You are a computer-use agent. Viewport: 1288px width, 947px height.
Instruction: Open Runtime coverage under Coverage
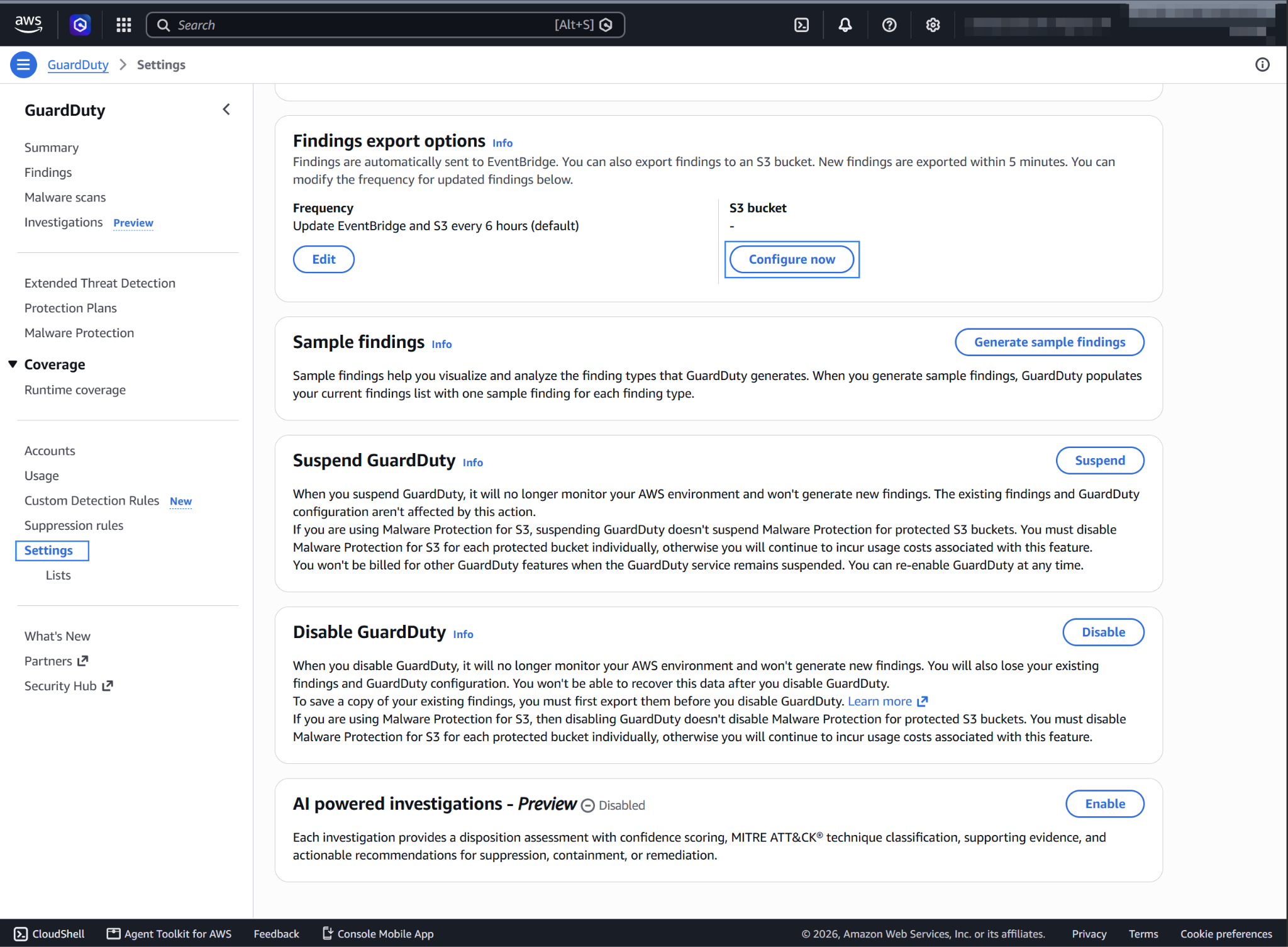[75, 389]
